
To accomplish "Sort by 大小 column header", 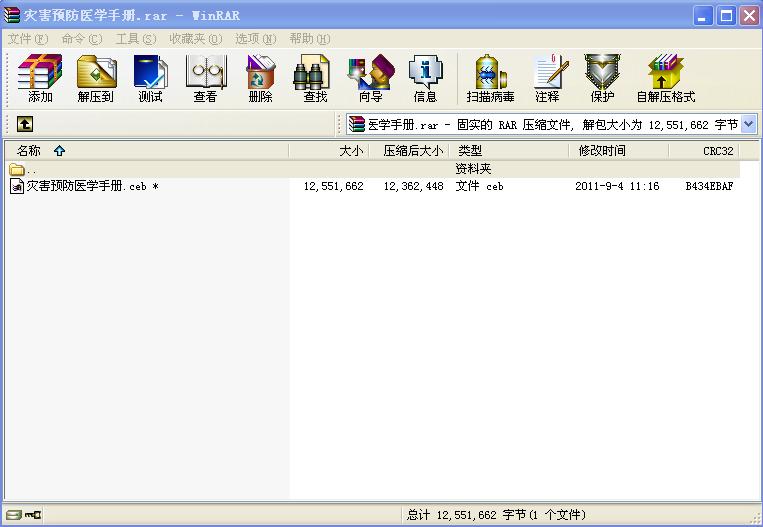I will tap(329, 151).
